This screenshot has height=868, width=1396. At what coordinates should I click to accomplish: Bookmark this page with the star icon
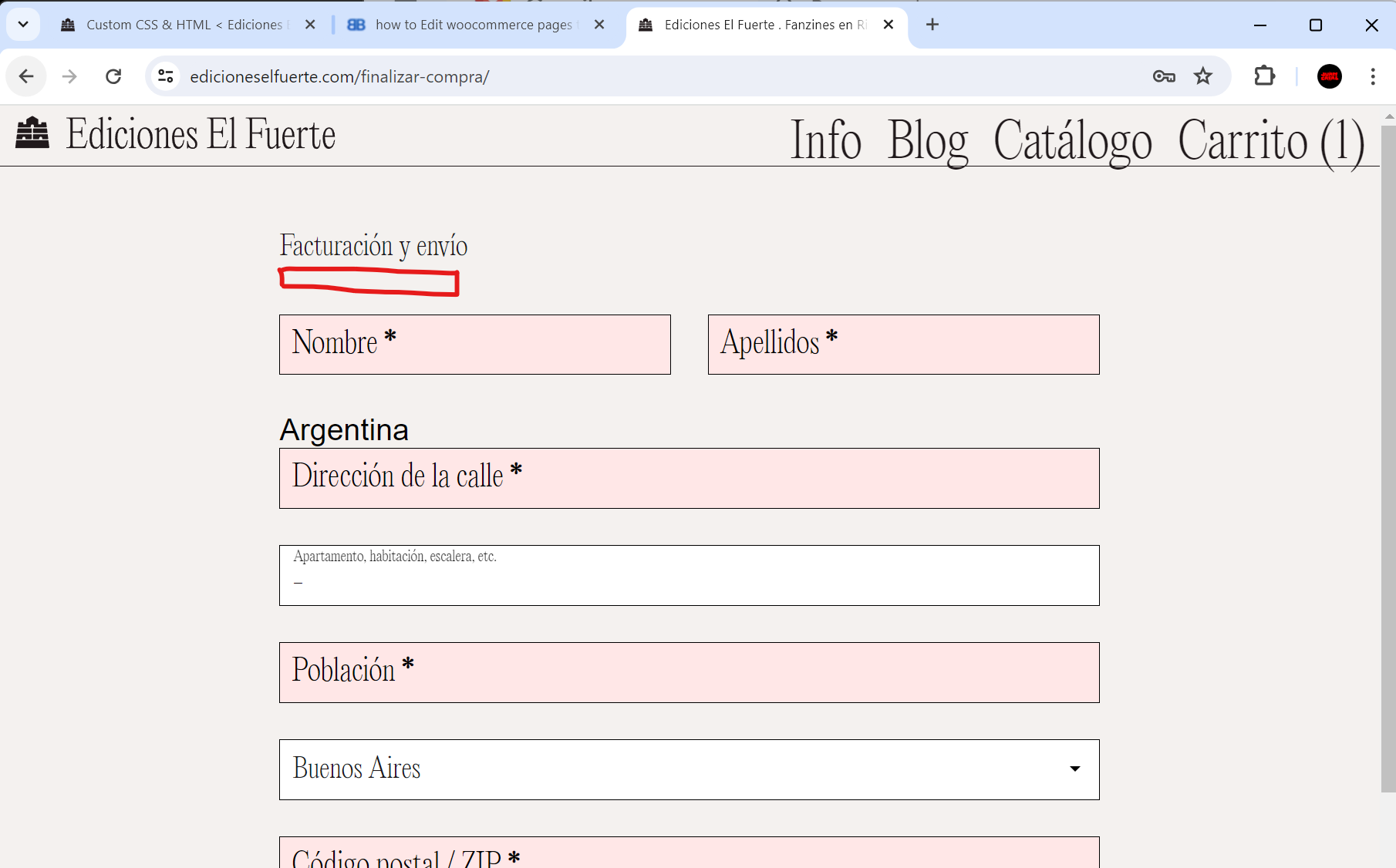[1203, 76]
